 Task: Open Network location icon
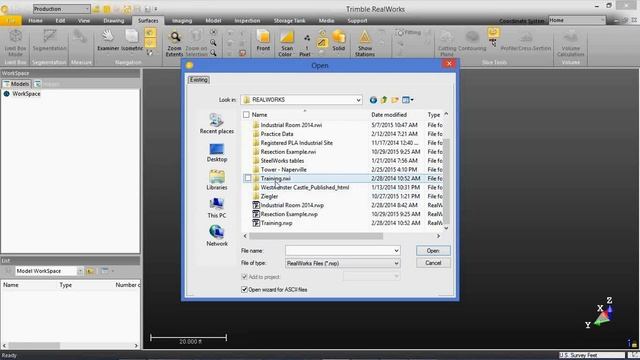tap(216, 236)
